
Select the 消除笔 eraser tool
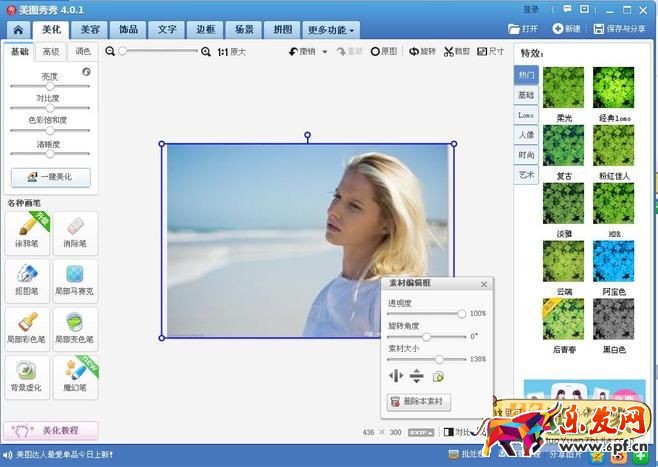click(x=75, y=232)
